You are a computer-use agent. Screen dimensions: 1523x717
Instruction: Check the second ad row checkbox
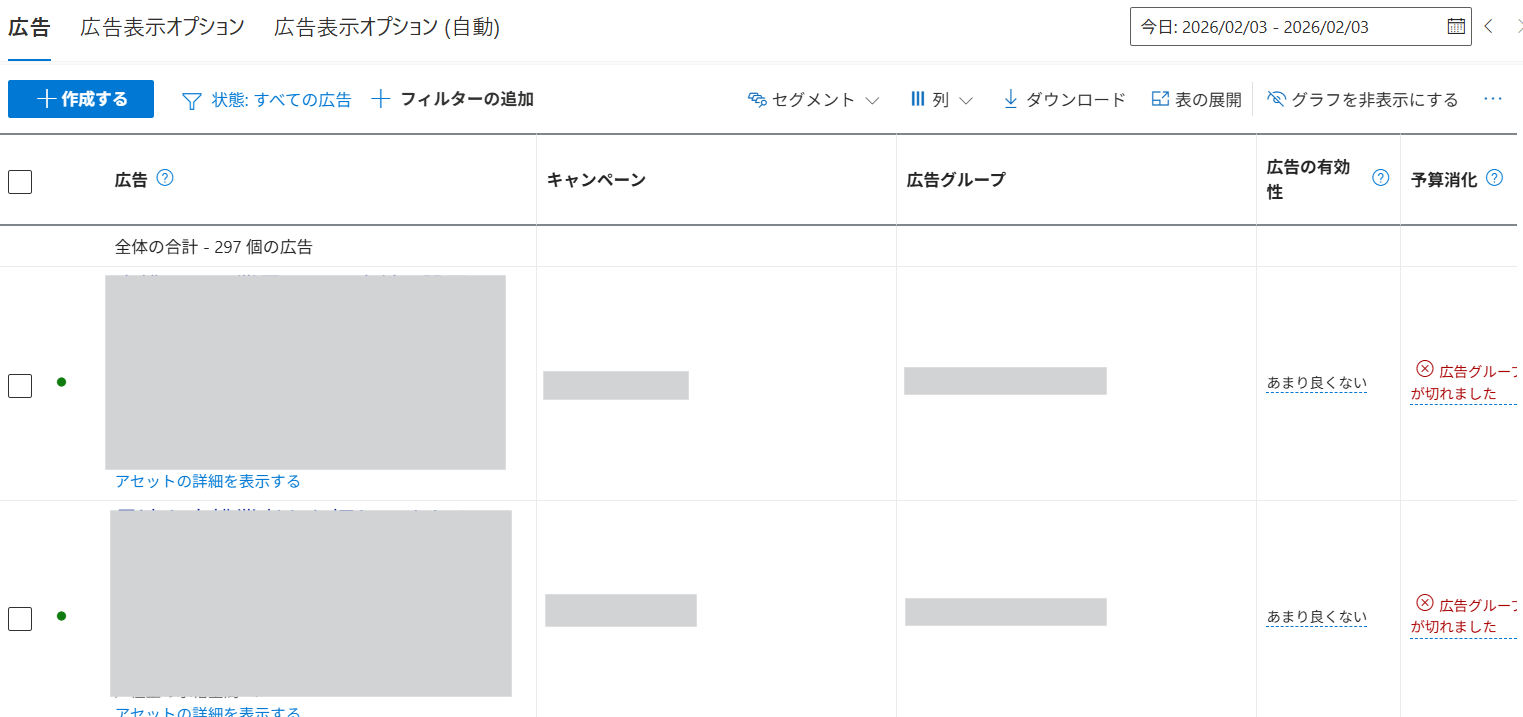[x=20, y=618]
